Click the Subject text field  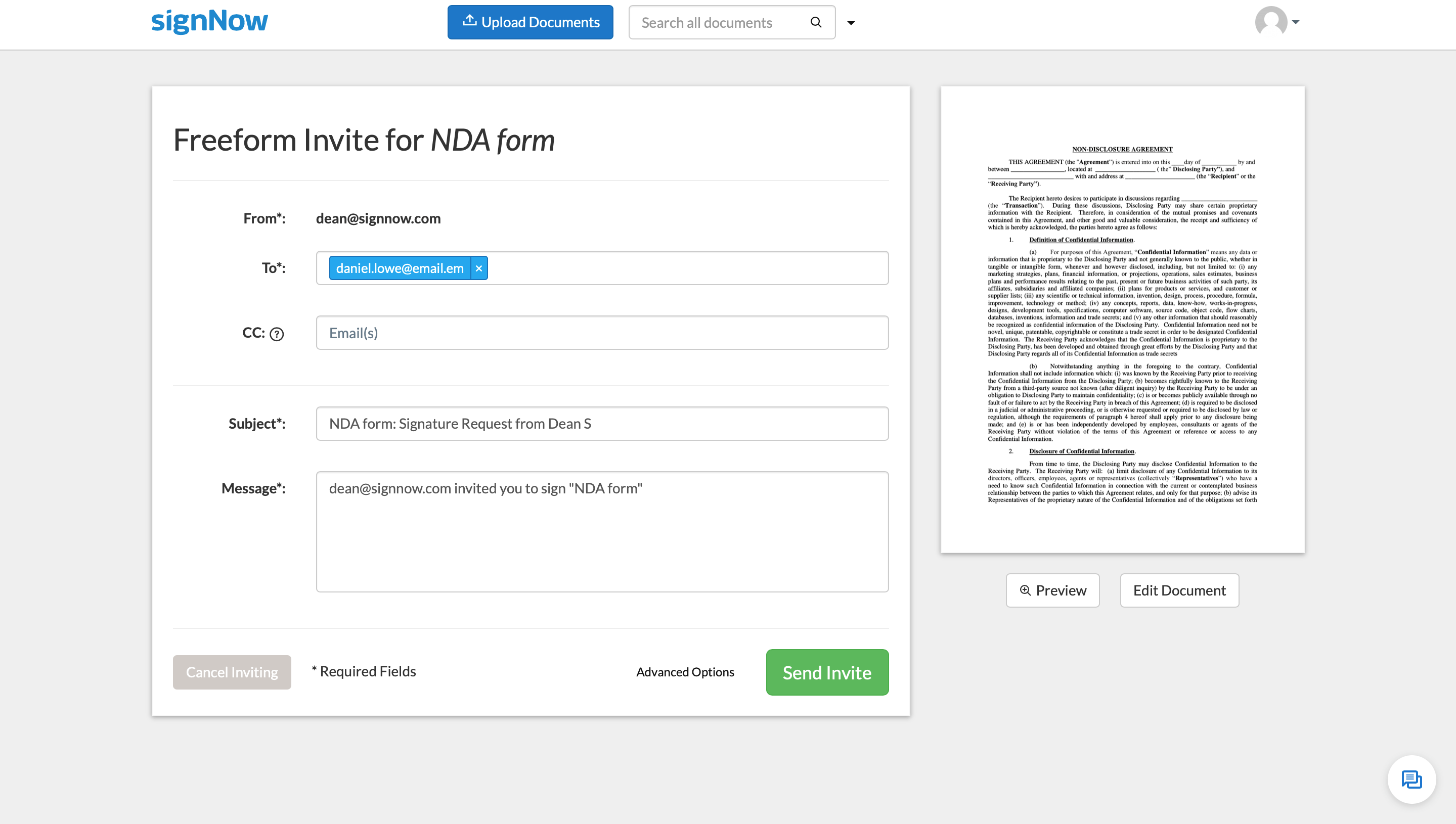(602, 423)
